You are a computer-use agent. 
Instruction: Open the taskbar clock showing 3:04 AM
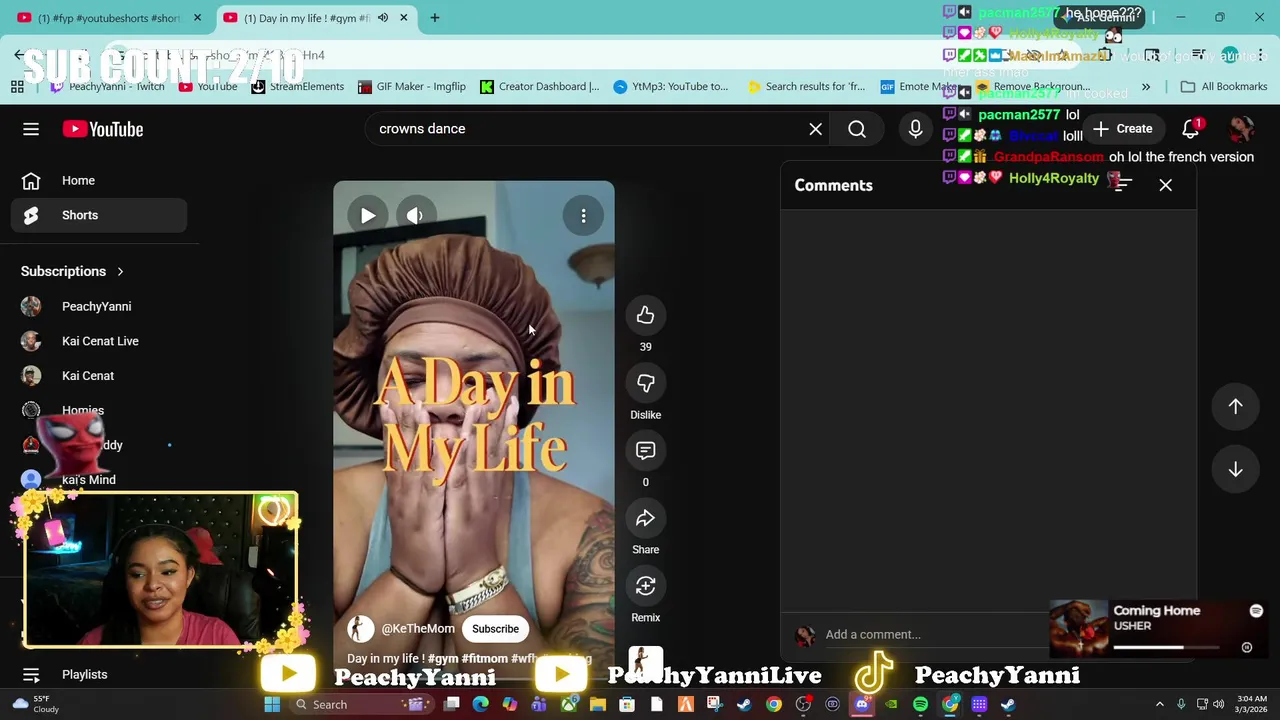click(1251, 705)
